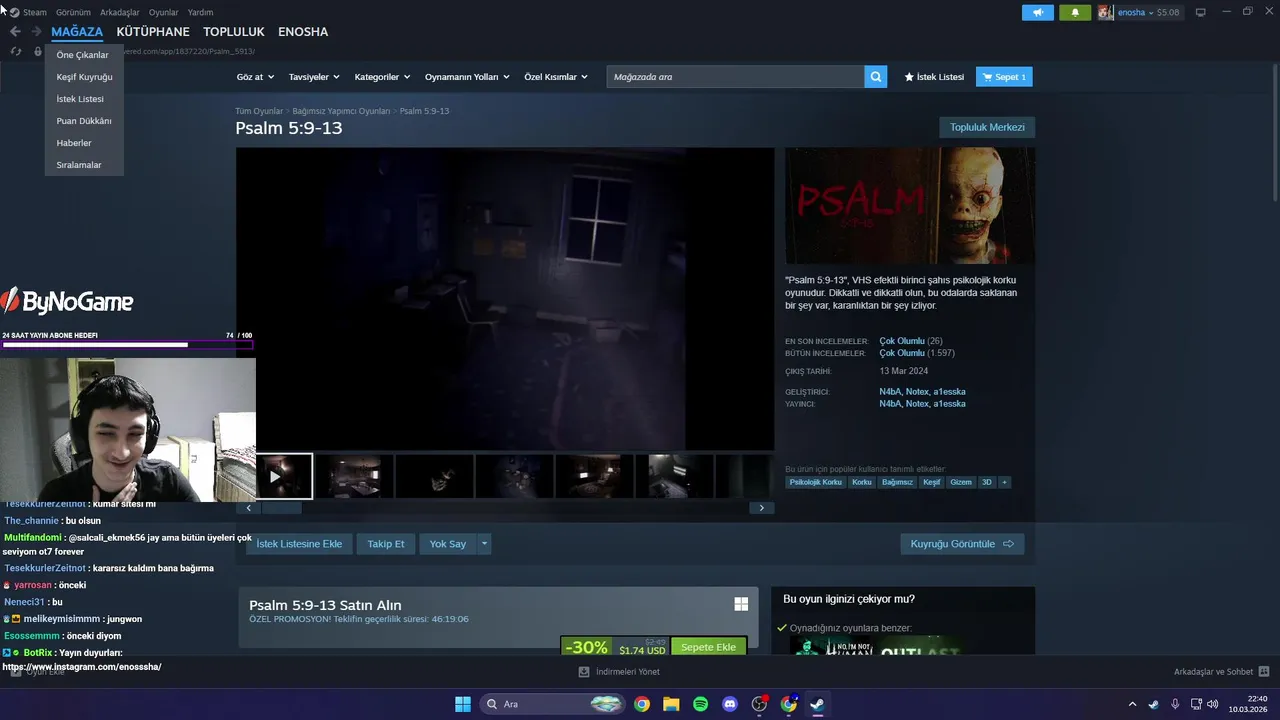This screenshot has height=720, width=1280.
Task: Open Spotify from the taskbar
Action: (x=700, y=704)
